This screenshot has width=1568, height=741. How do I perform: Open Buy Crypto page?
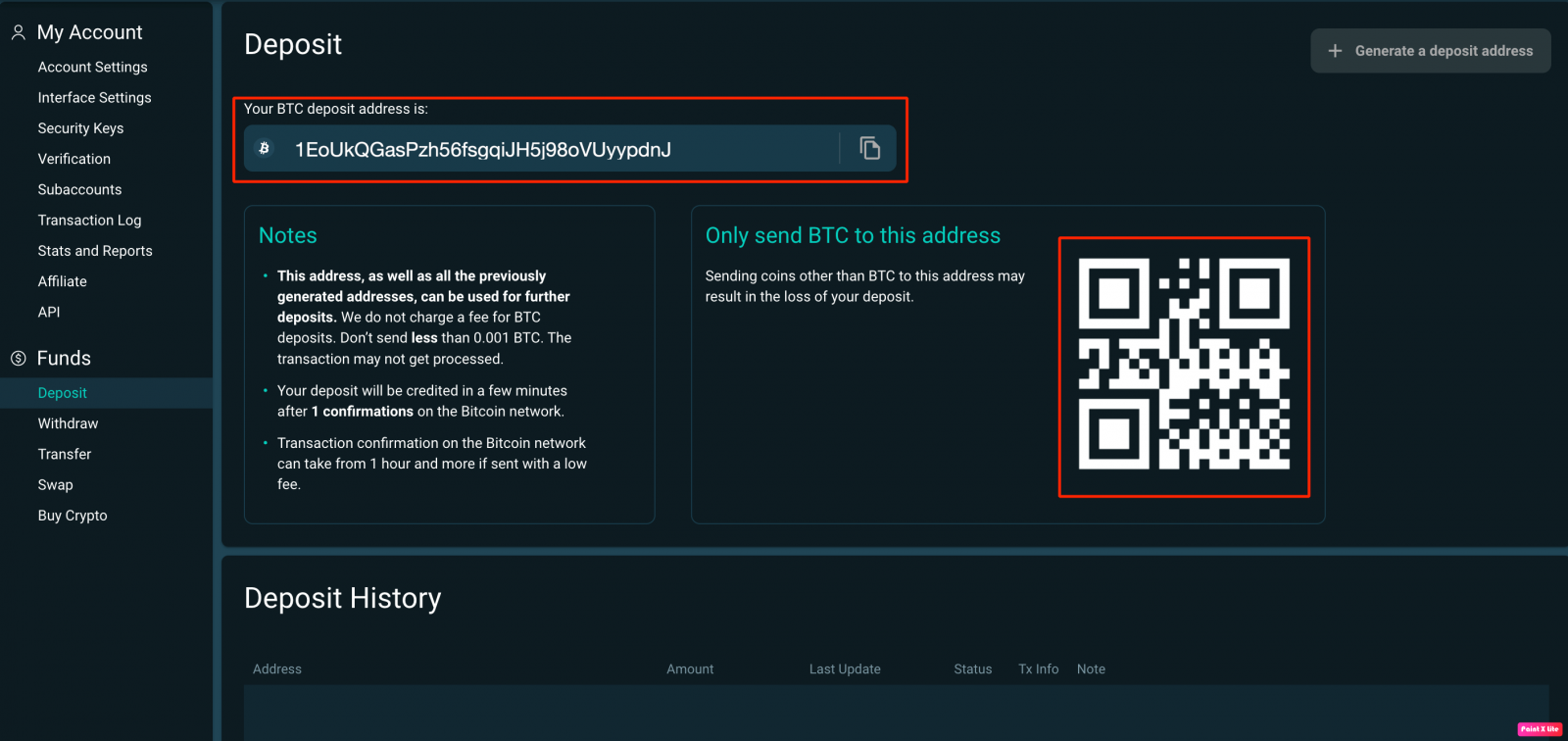[73, 516]
